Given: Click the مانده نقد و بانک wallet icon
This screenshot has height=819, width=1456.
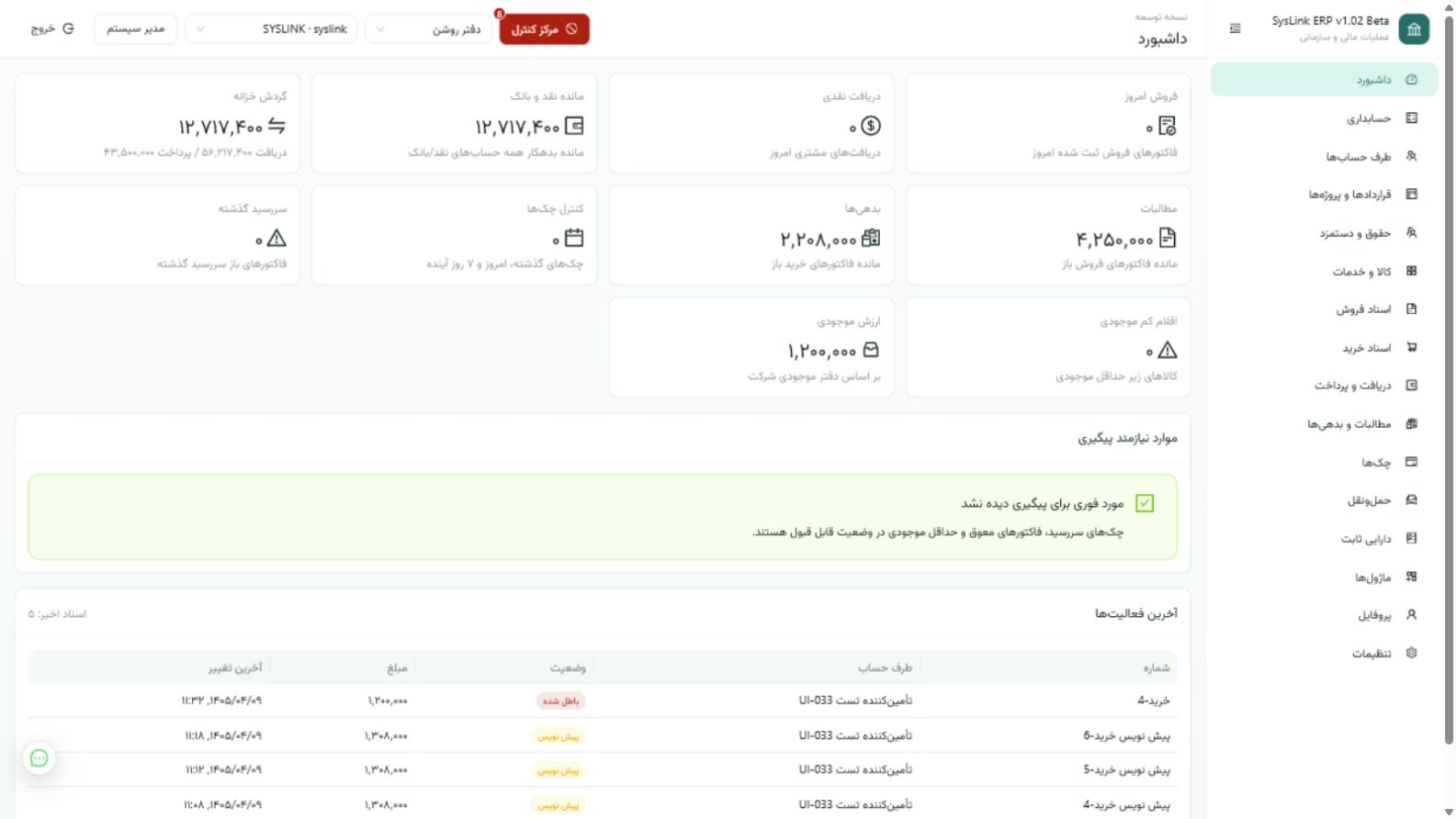Looking at the screenshot, I should click(x=574, y=126).
